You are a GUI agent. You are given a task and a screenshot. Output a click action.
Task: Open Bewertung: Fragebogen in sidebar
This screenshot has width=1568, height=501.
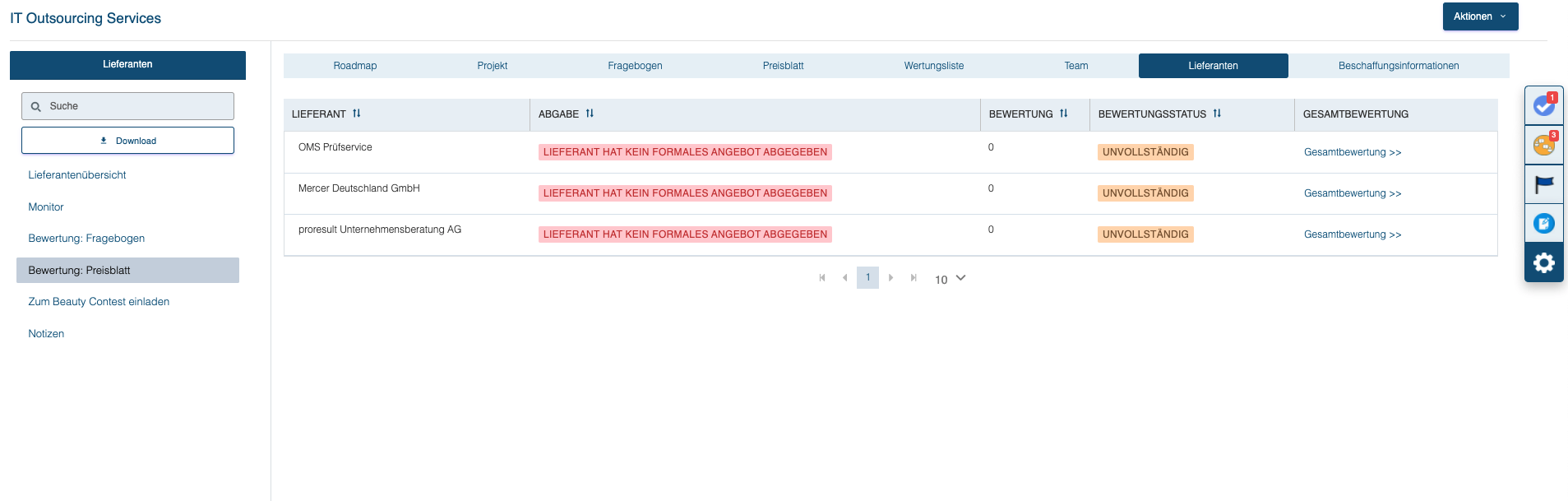click(86, 239)
